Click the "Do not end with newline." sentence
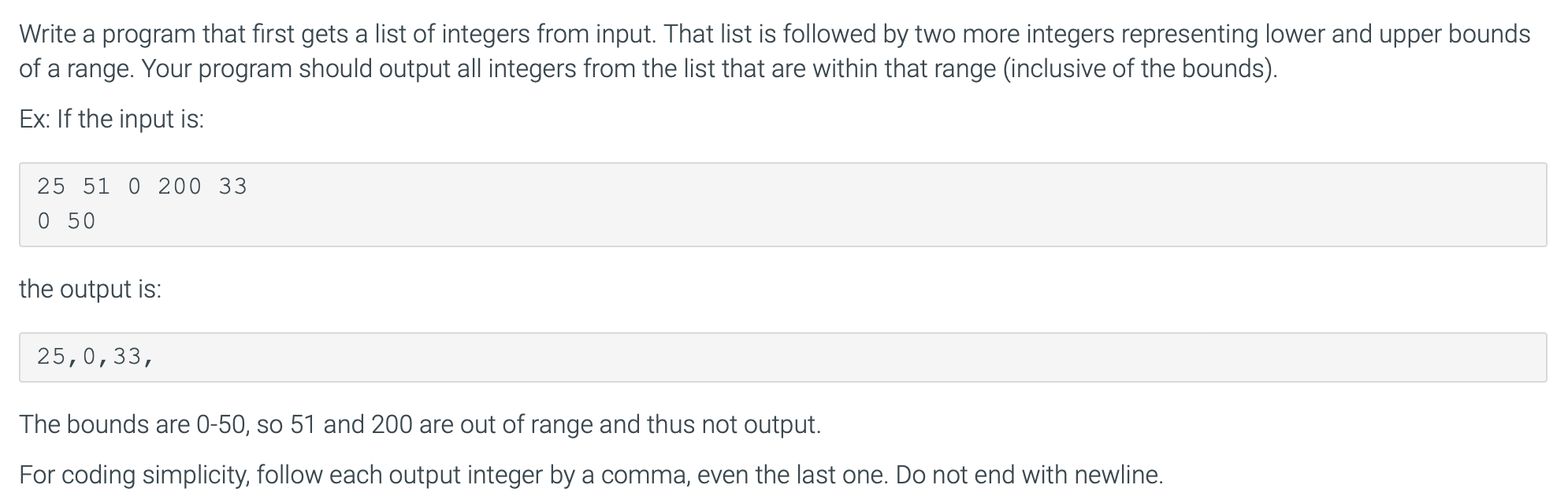This screenshot has width=1568, height=496. click(1030, 475)
